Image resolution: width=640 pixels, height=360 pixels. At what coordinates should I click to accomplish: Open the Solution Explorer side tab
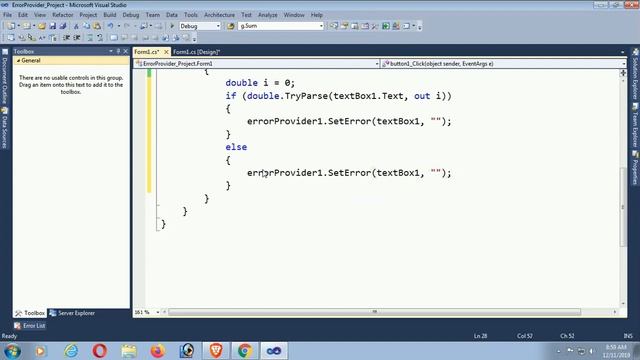click(636, 74)
